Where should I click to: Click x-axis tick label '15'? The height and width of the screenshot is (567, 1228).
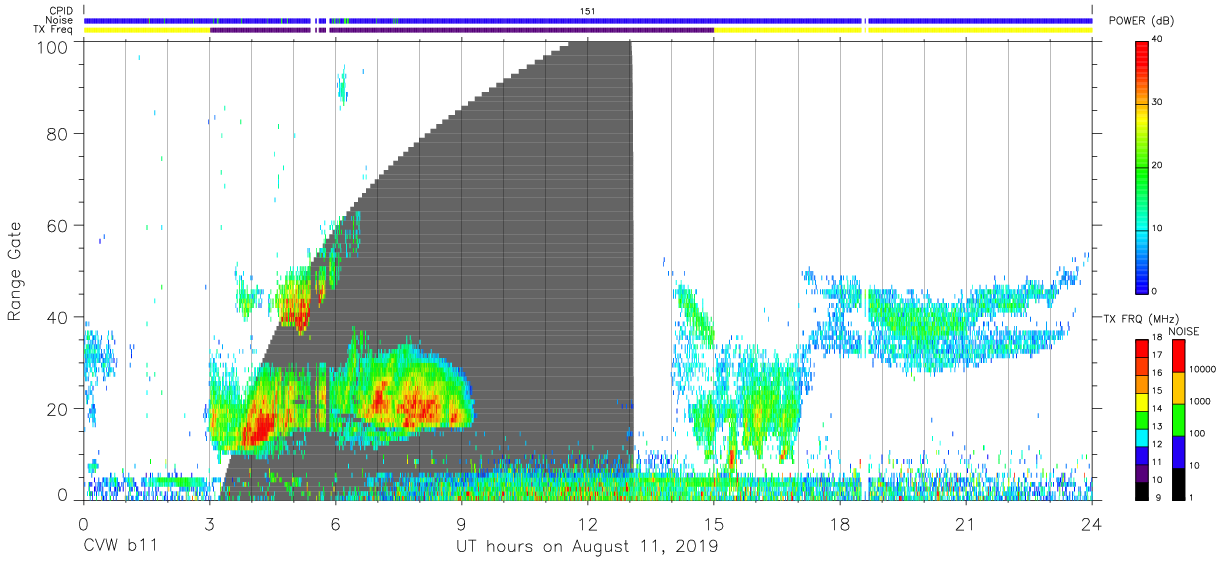pos(714,525)
